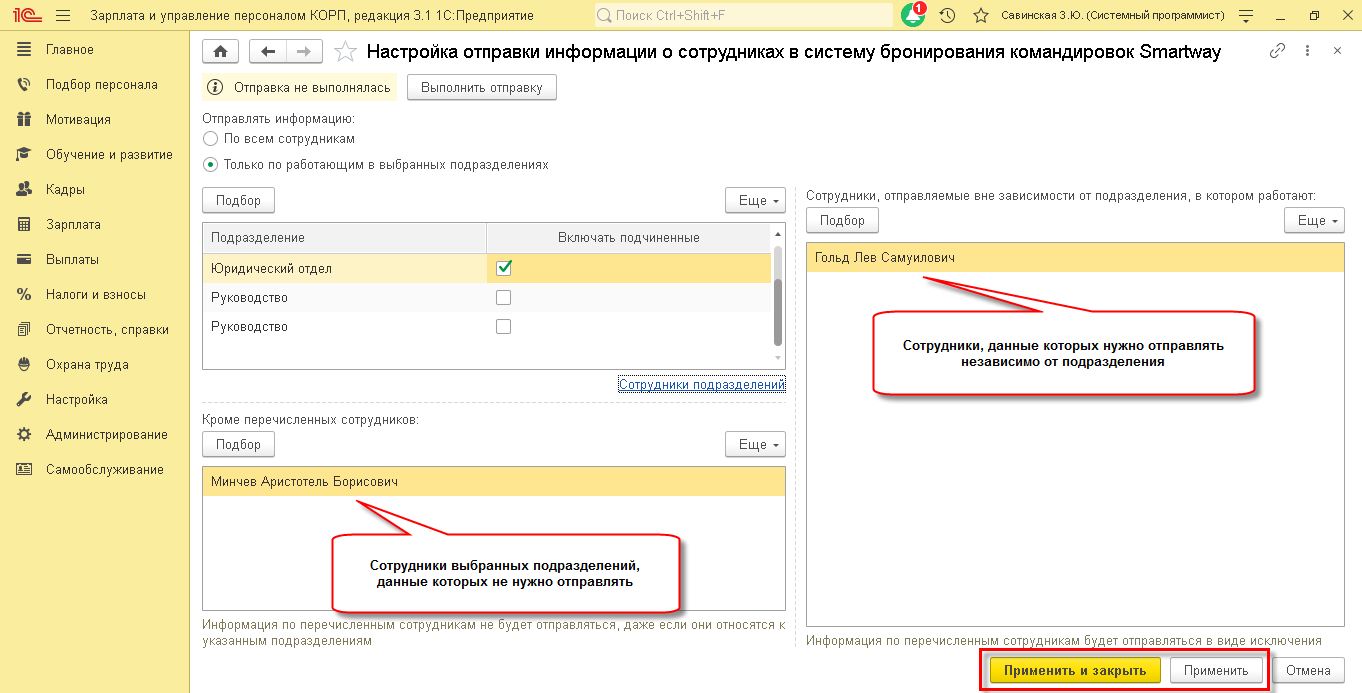Viewport: 1362px width, 693px height.
Task: Click the Применить button
Action: [1216, 670]
